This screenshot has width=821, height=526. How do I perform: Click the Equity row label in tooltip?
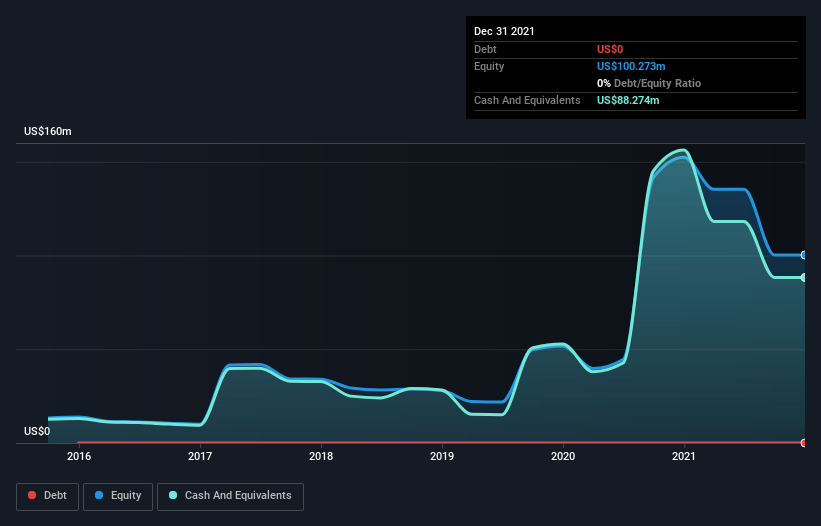(x=489, y=66)
